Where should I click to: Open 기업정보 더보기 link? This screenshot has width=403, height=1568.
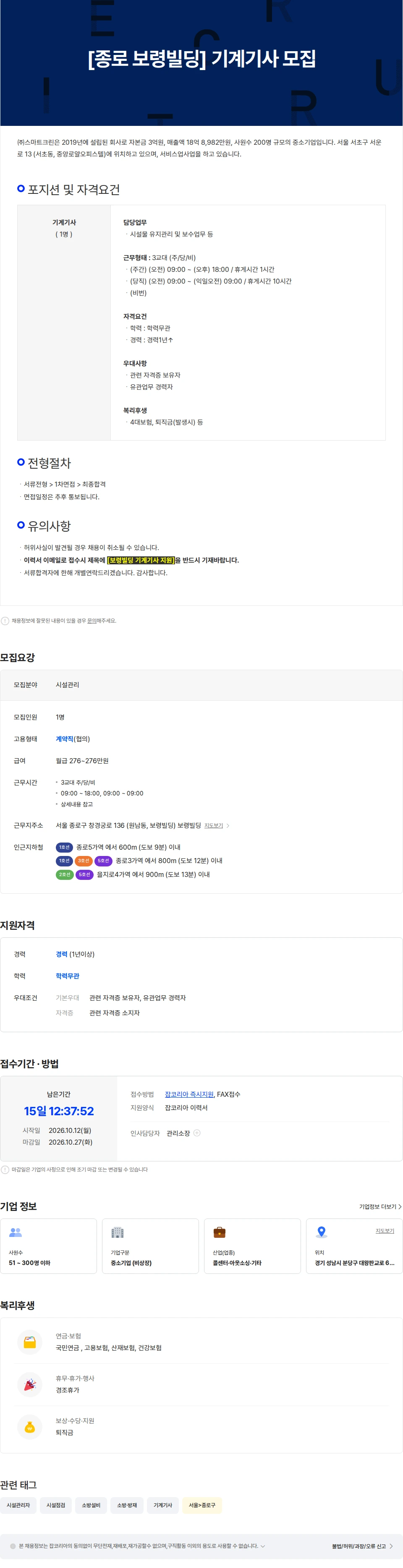pyautogui.click(x=380, y=1206)
